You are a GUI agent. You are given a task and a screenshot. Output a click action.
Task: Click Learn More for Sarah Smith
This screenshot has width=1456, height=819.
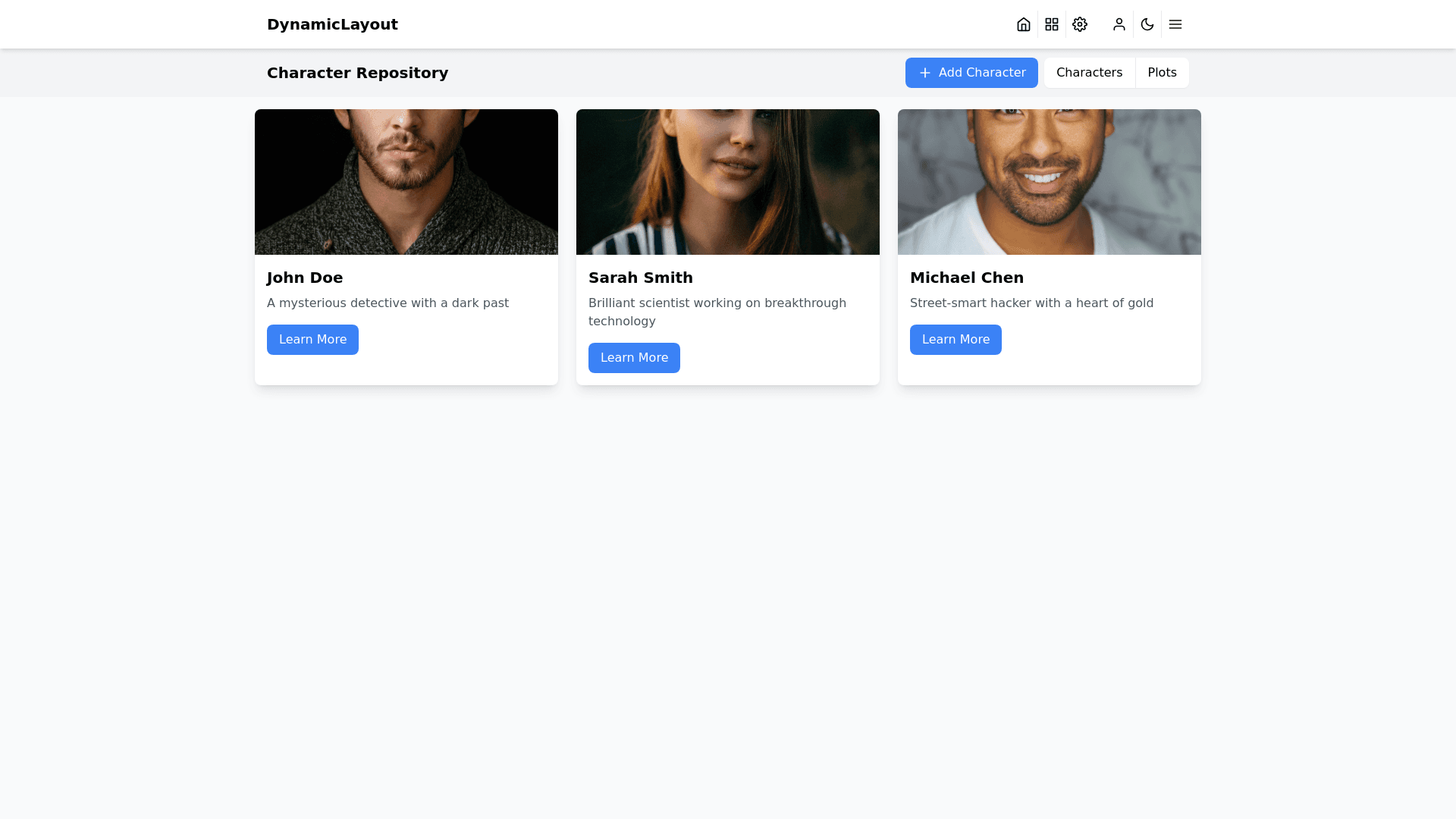(x=634, y=358)
